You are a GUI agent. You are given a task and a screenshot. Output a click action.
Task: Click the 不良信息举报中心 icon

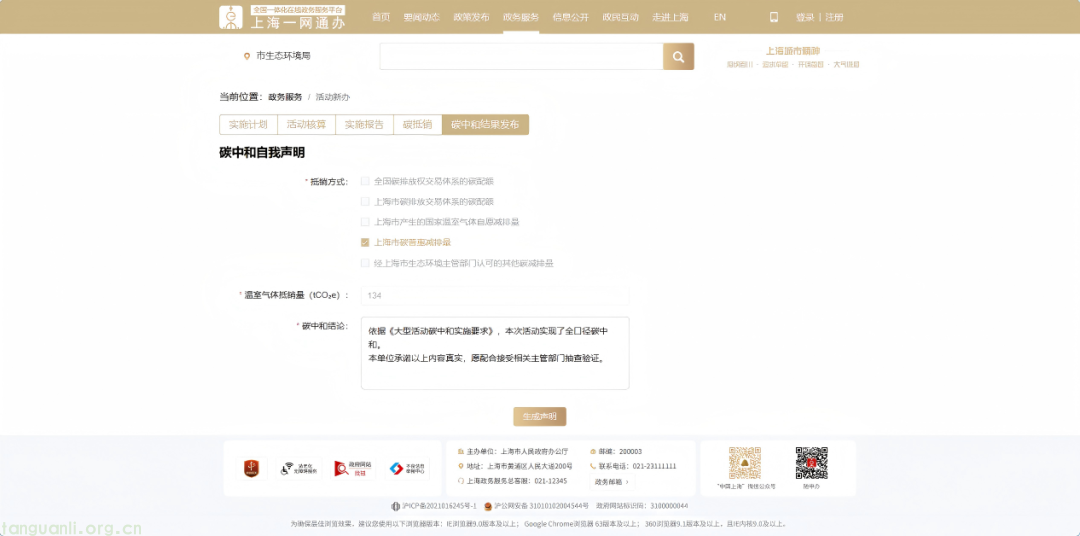point(406,468)
